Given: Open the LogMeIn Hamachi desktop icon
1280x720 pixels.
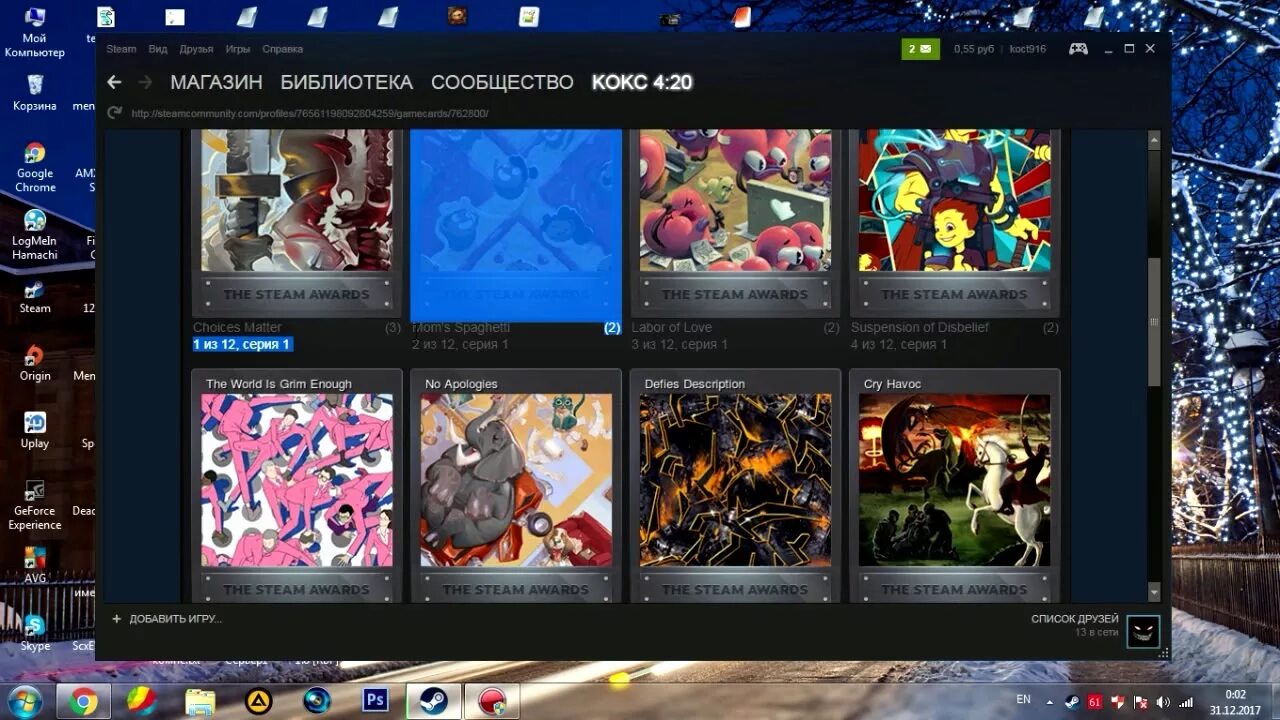Looking at the screenshot, I should tap(35, 234).
